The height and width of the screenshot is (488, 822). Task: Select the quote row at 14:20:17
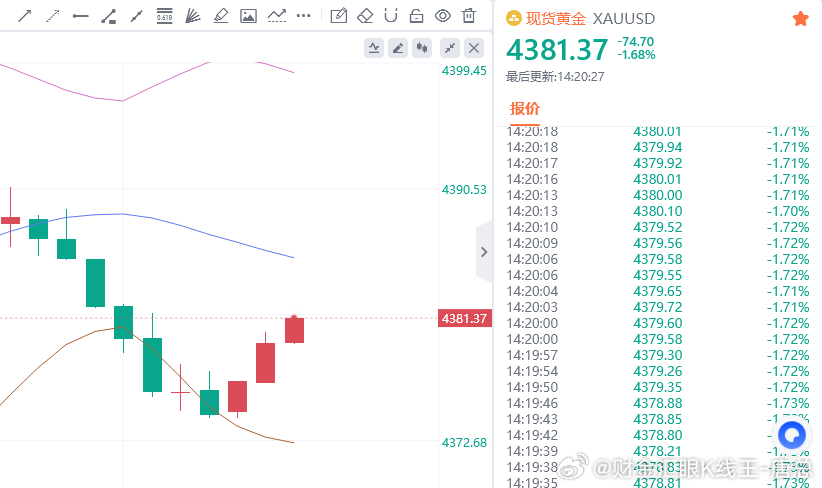[658, 164]
